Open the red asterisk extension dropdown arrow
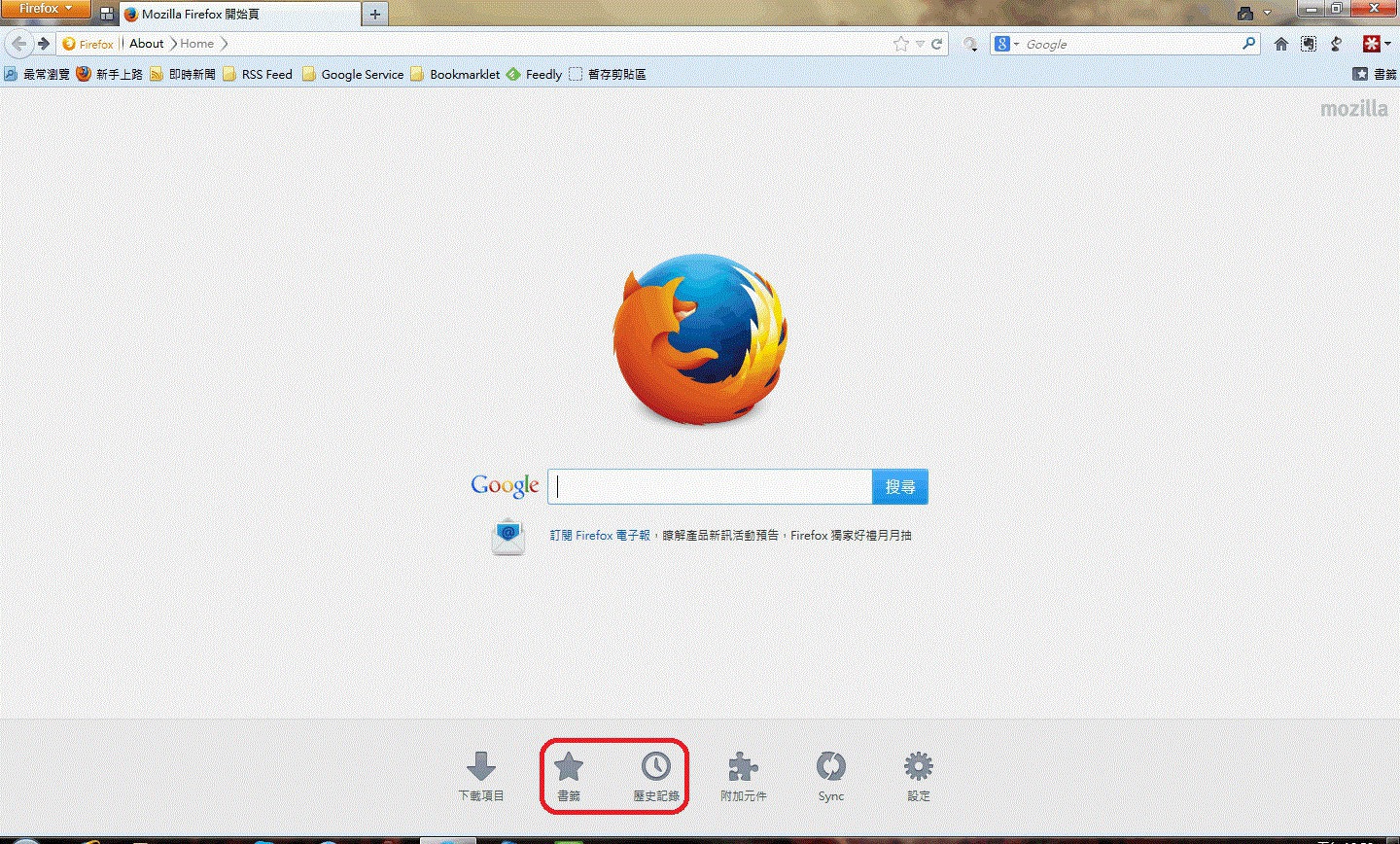1400x844 pixels. tap(1387, 44)
